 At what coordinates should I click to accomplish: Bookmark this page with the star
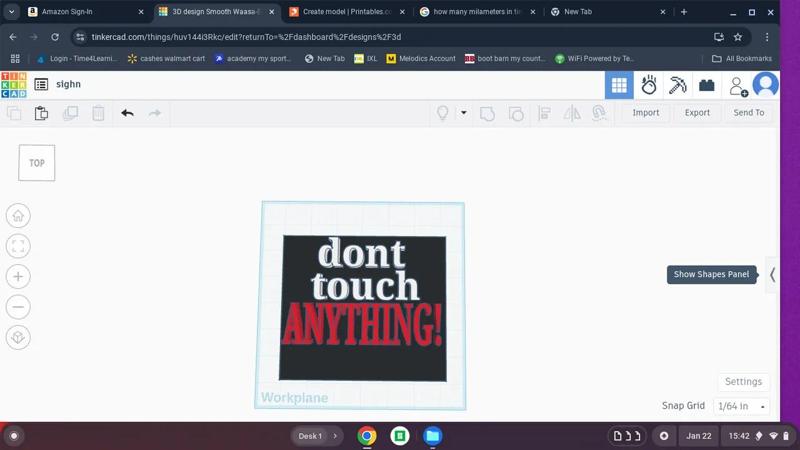(738, 37)
